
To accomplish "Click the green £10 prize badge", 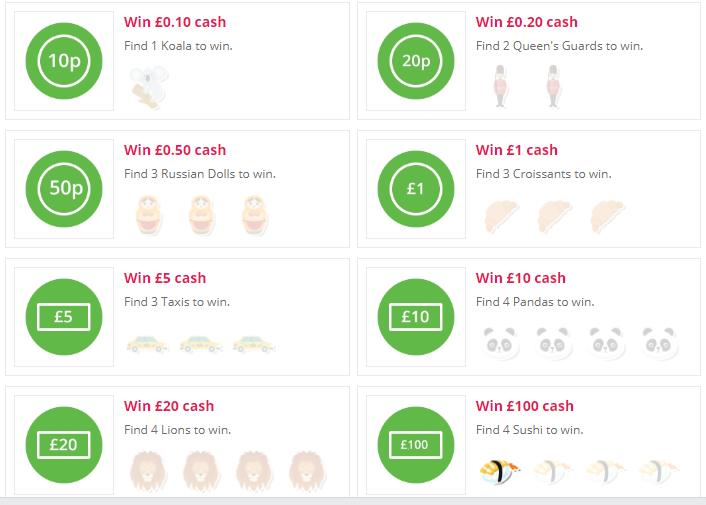I will (416, 317).
